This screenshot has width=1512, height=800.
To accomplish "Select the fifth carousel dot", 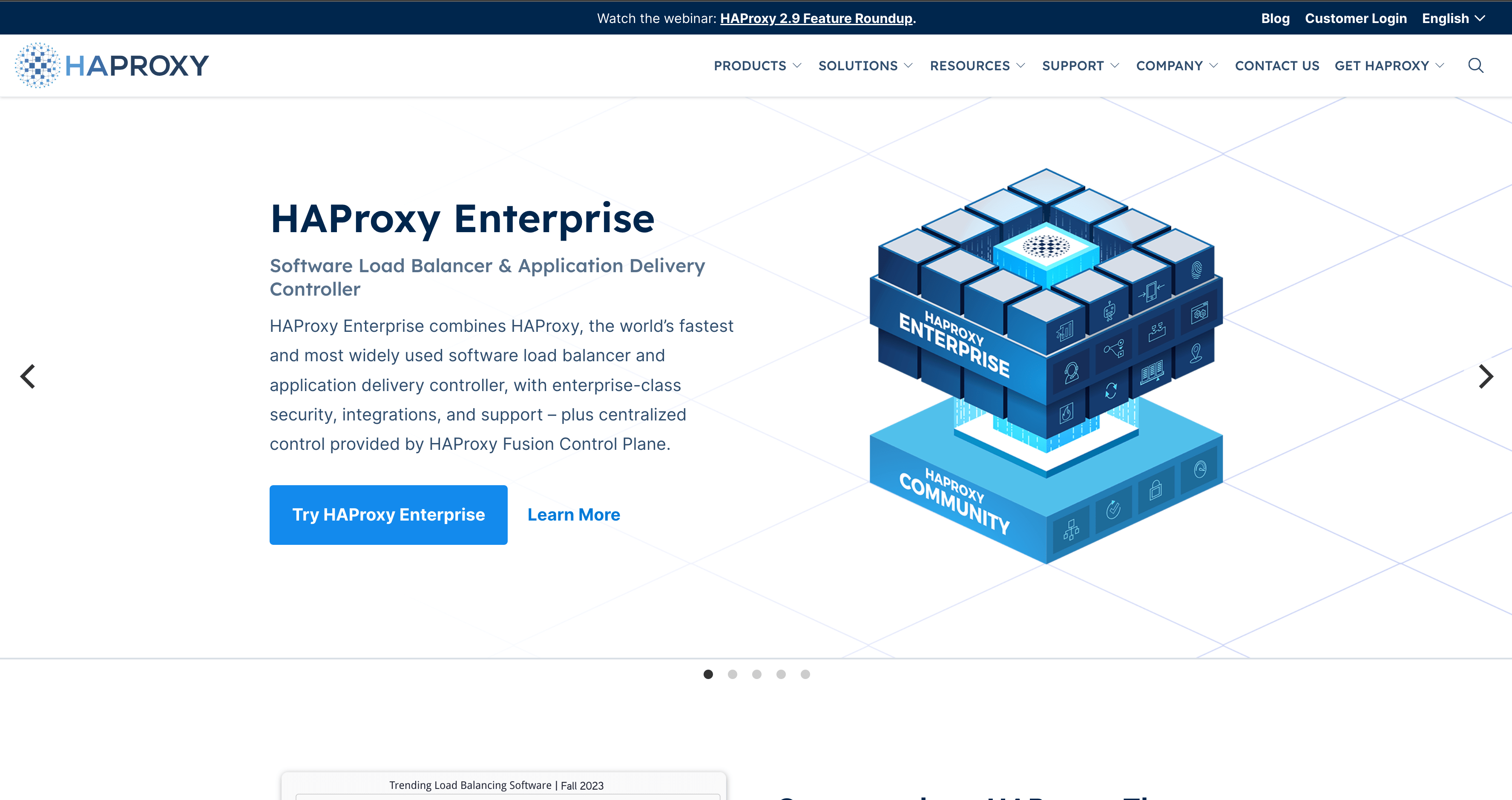I will (805, 674).
